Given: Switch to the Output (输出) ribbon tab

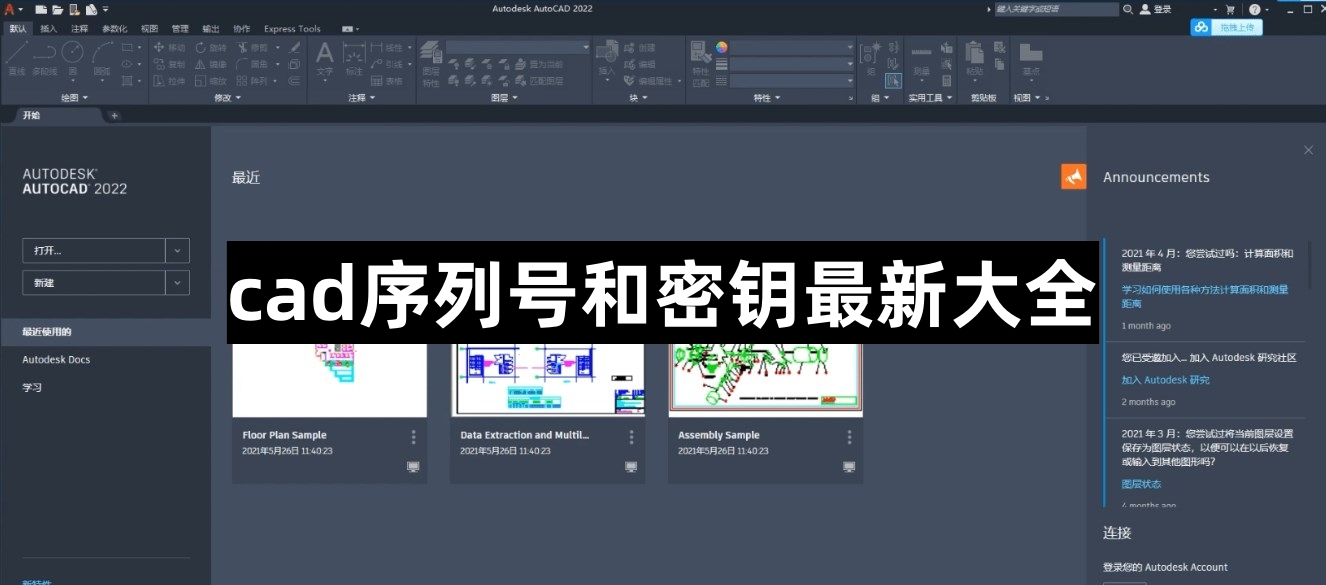Looking at the screenshot, I should point(211,29).
